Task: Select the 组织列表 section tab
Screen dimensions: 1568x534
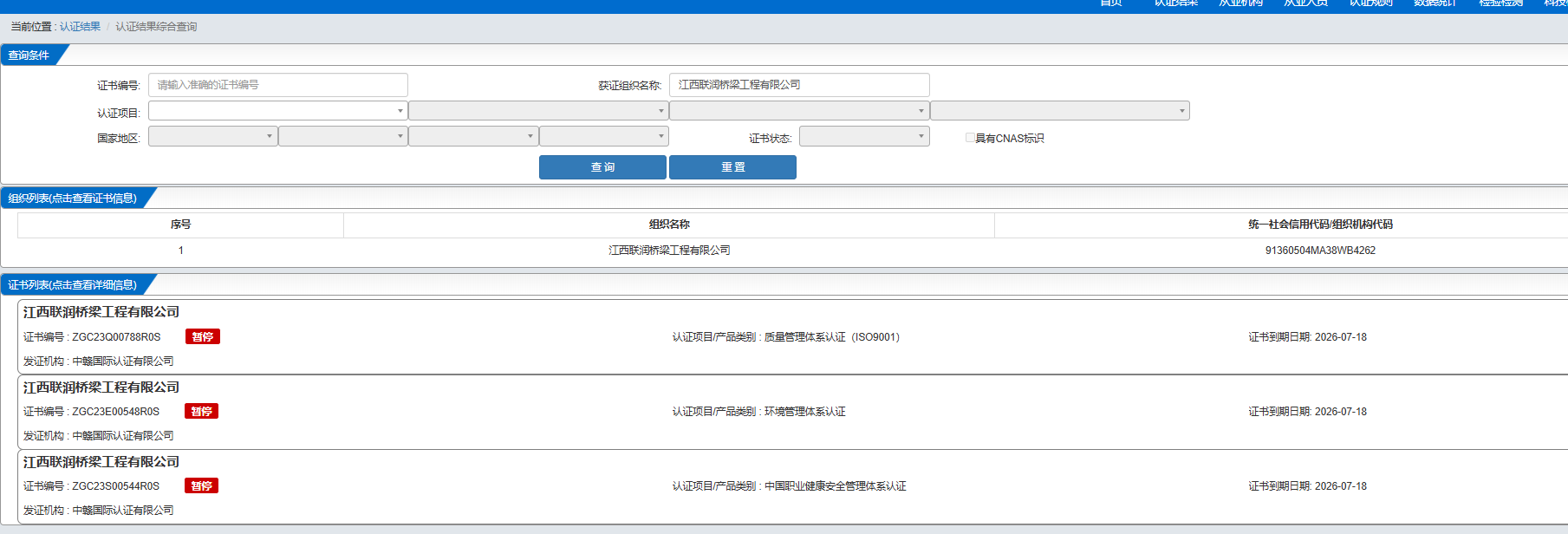Action: (72, 199)
